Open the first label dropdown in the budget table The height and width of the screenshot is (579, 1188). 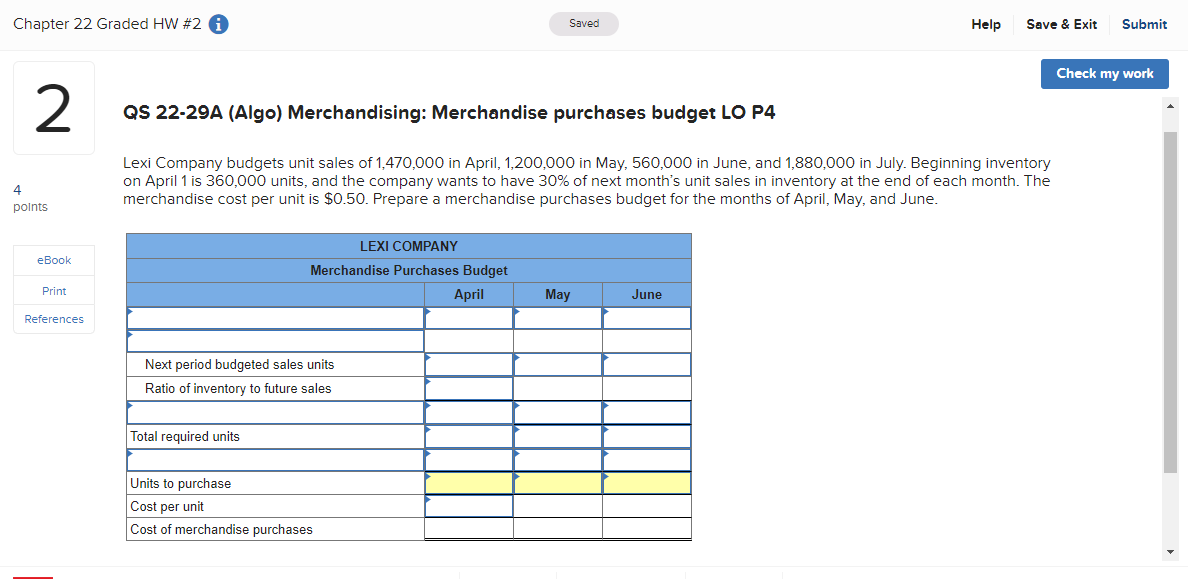point(275,317)
